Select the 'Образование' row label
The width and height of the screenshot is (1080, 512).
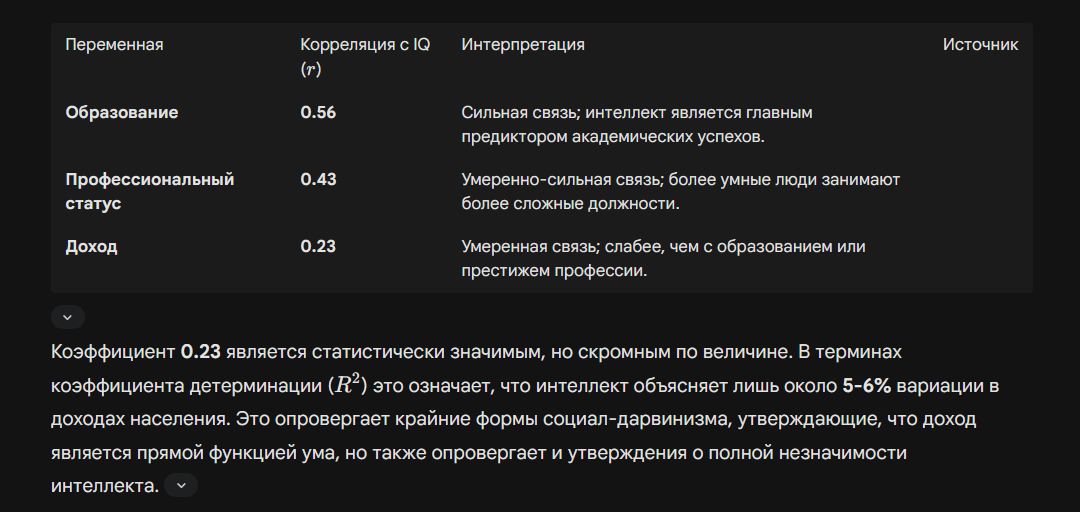click(x=122, y=112)
